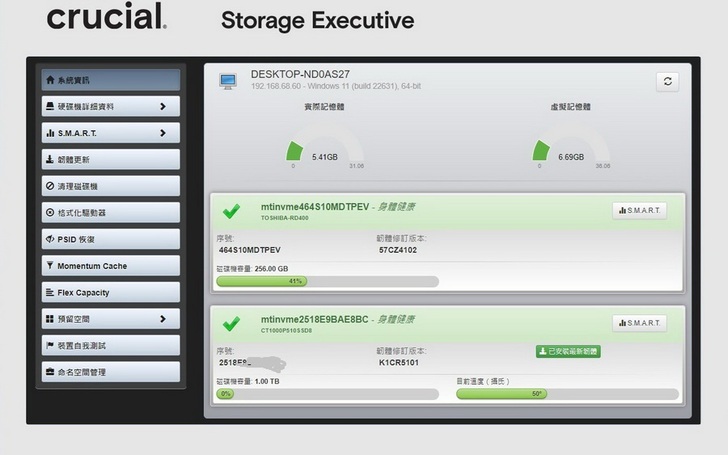Expand the sidebar S.M.A.R.T. chevron arrow
The height and width of the screenshot is (455, 728).
click(163, 133)
